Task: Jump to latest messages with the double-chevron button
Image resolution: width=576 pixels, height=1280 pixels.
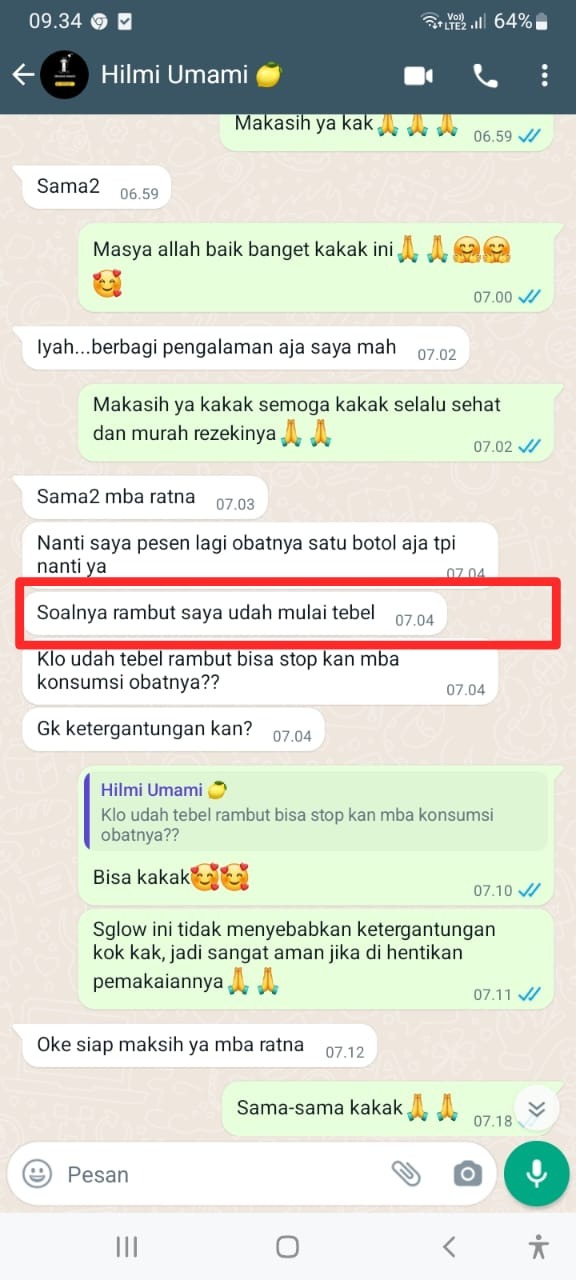Action: point(537,1109)
